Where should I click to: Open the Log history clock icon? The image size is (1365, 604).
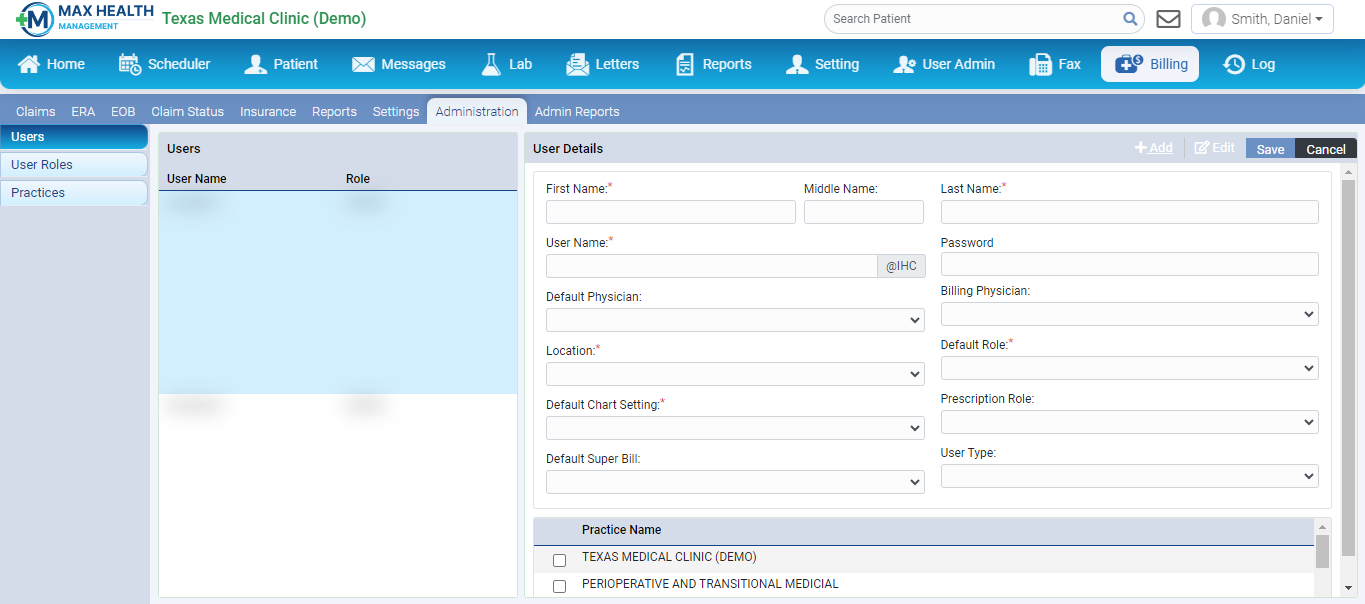point(1234,64)
